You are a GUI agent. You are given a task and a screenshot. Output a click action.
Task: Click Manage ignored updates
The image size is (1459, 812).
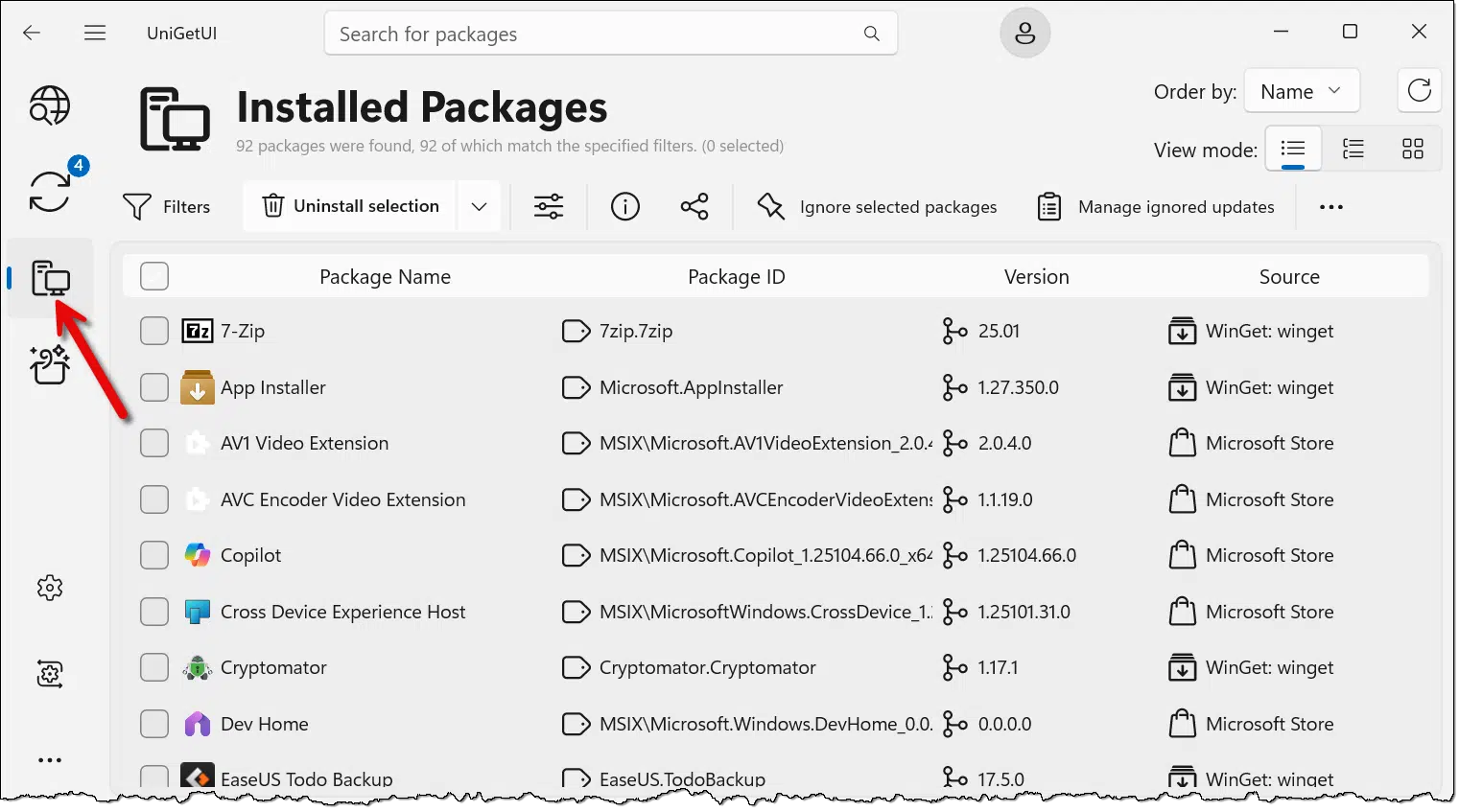[x=1156, y=207]
